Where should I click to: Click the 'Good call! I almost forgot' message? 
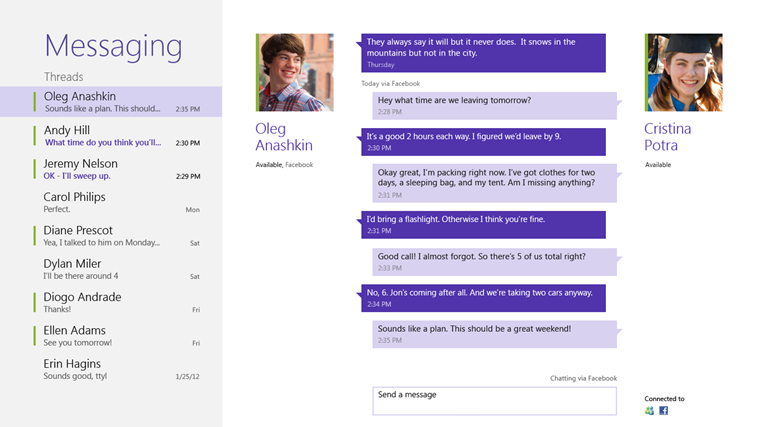click(x=494, y=262)
